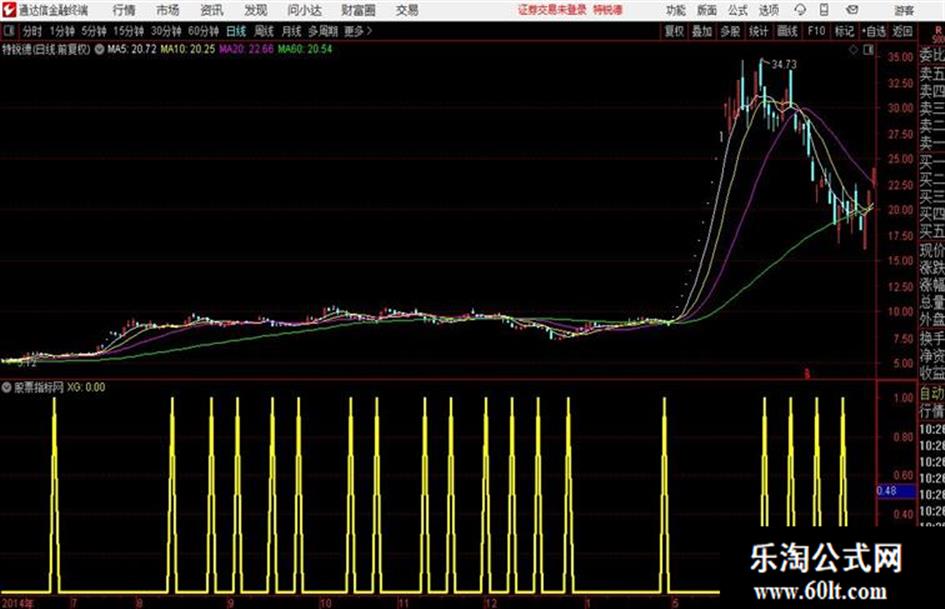Click the 12 month marker on time axis
Image resolution: width=945 pixels, height=609 pixels.
[491, 603]
